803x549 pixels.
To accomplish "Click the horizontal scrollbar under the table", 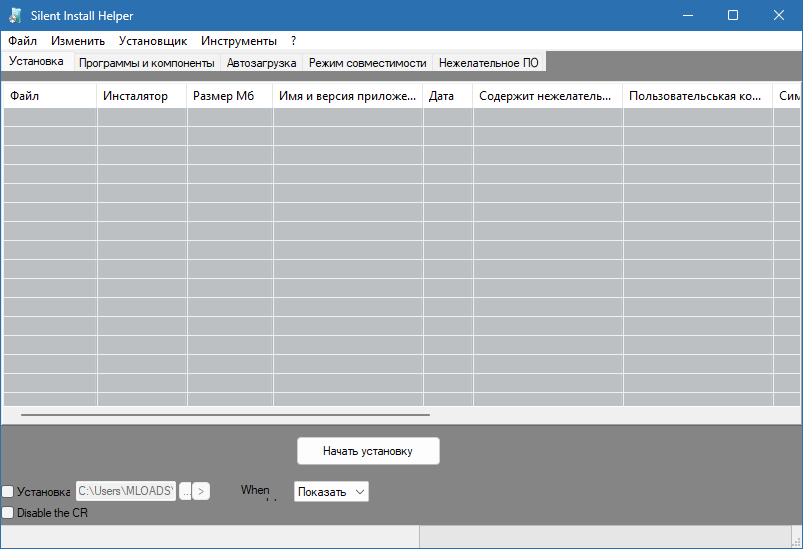I will coord(225,413).
